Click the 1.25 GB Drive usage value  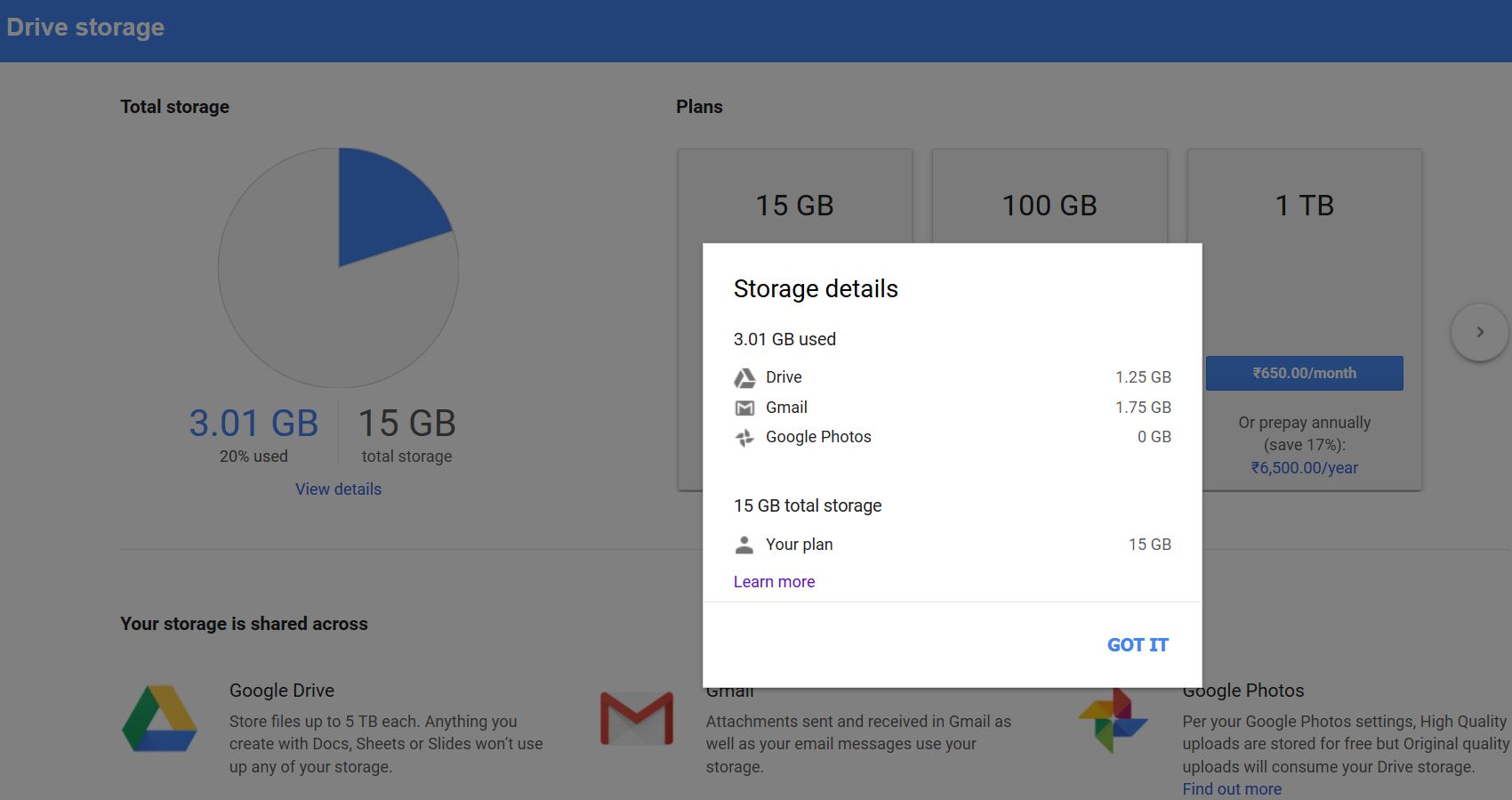[x=1143, y=377]
